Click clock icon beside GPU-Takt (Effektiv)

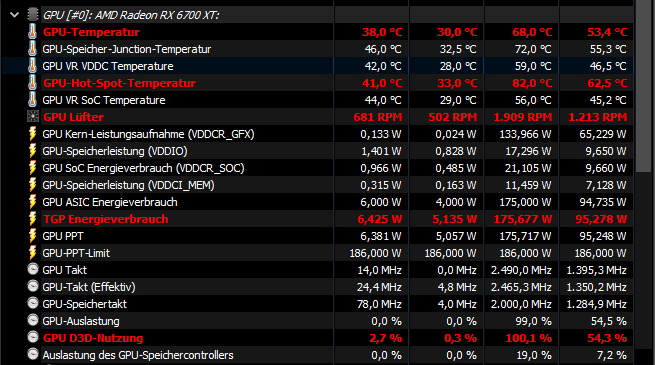33,286
